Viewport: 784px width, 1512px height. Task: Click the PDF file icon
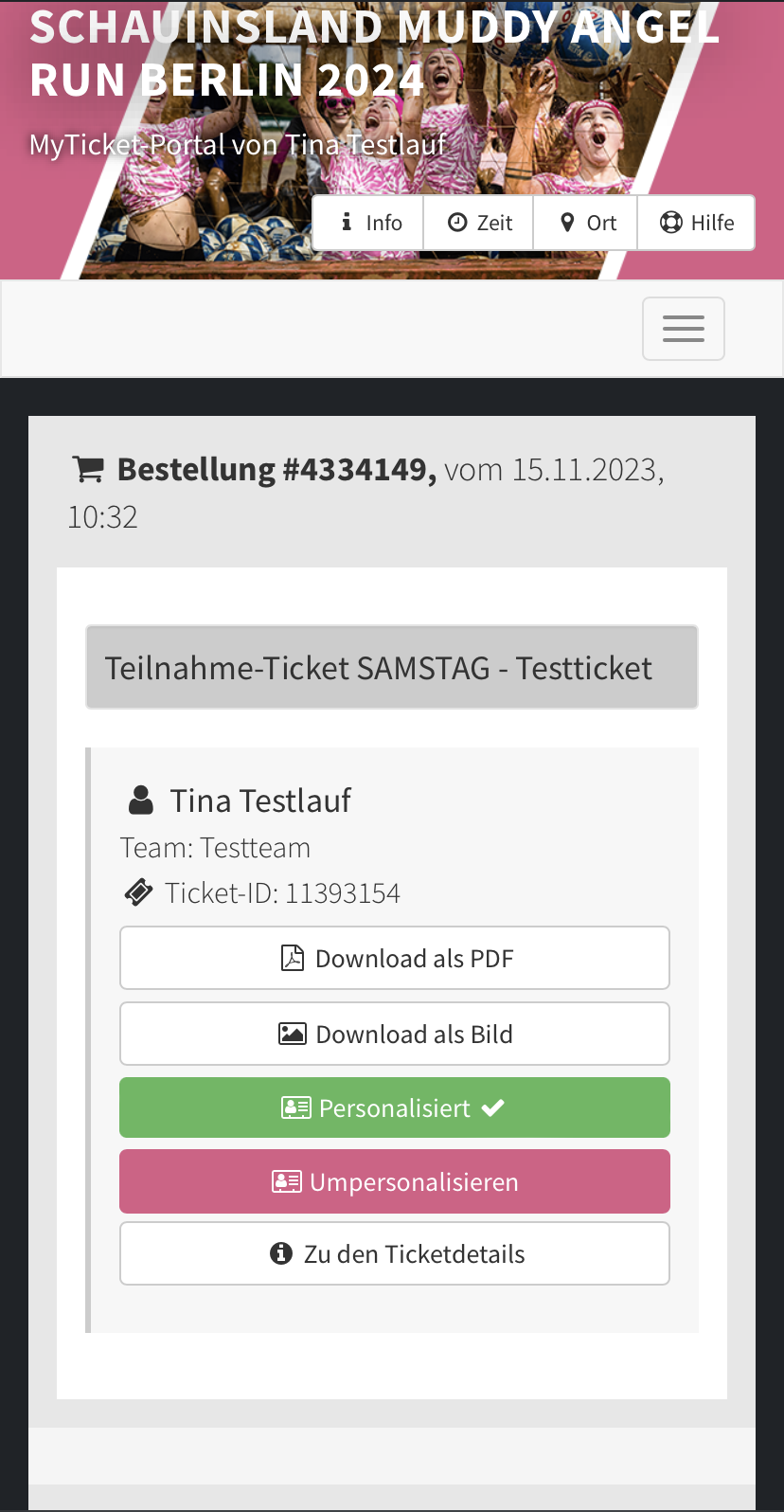pos(293,958)
